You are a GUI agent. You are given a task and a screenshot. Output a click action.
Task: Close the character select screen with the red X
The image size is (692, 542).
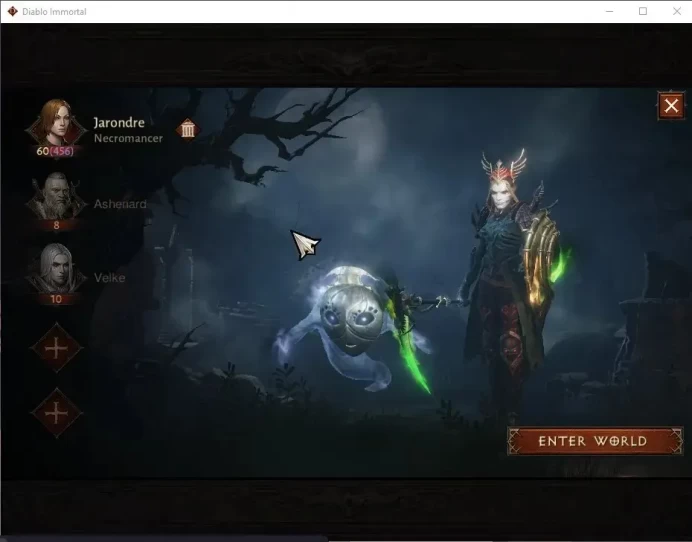[x=671, y=106]
